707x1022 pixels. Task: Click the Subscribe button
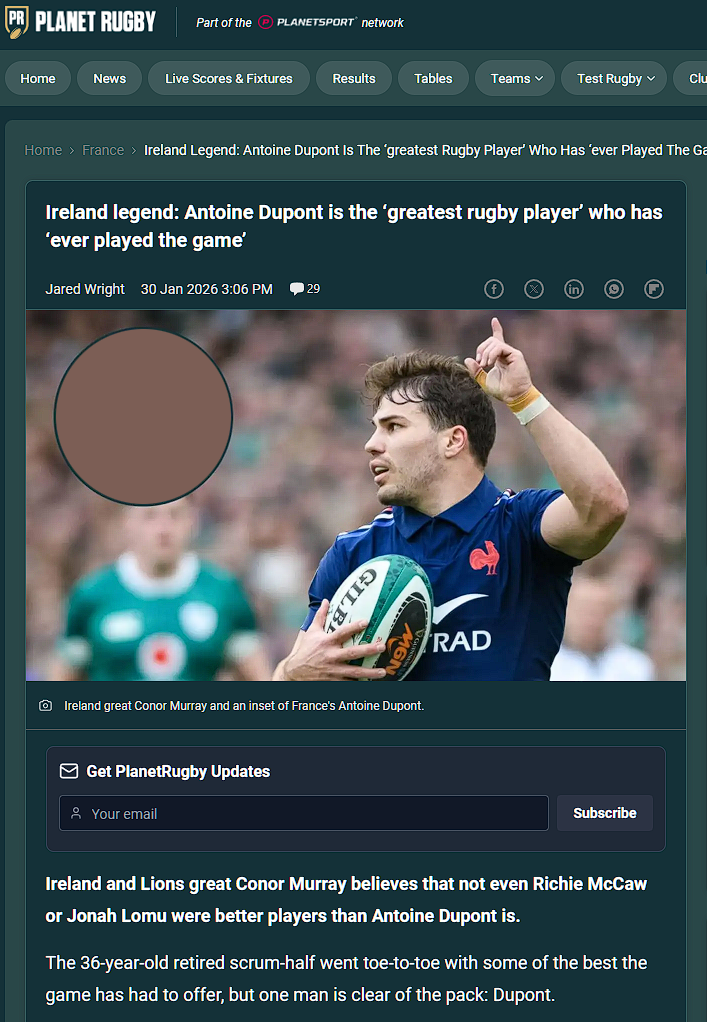click(x=605, y=813)
